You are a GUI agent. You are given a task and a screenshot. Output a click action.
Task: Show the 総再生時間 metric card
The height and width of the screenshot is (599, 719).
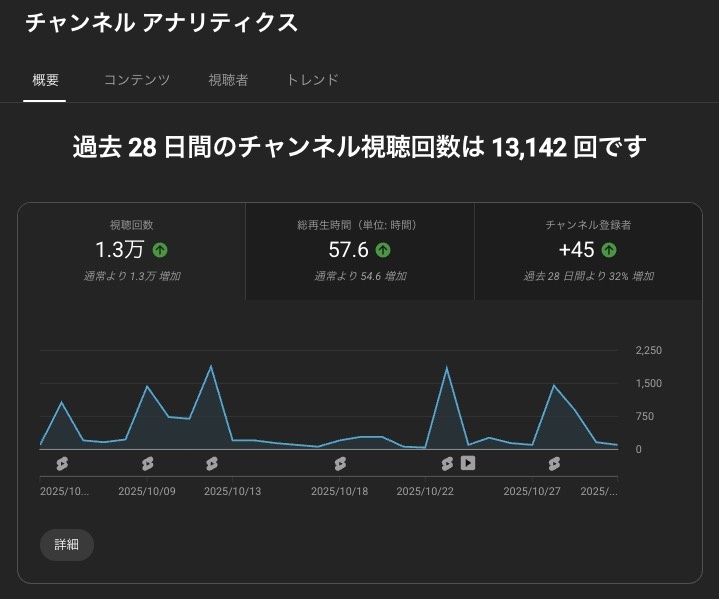click(360, 251)
